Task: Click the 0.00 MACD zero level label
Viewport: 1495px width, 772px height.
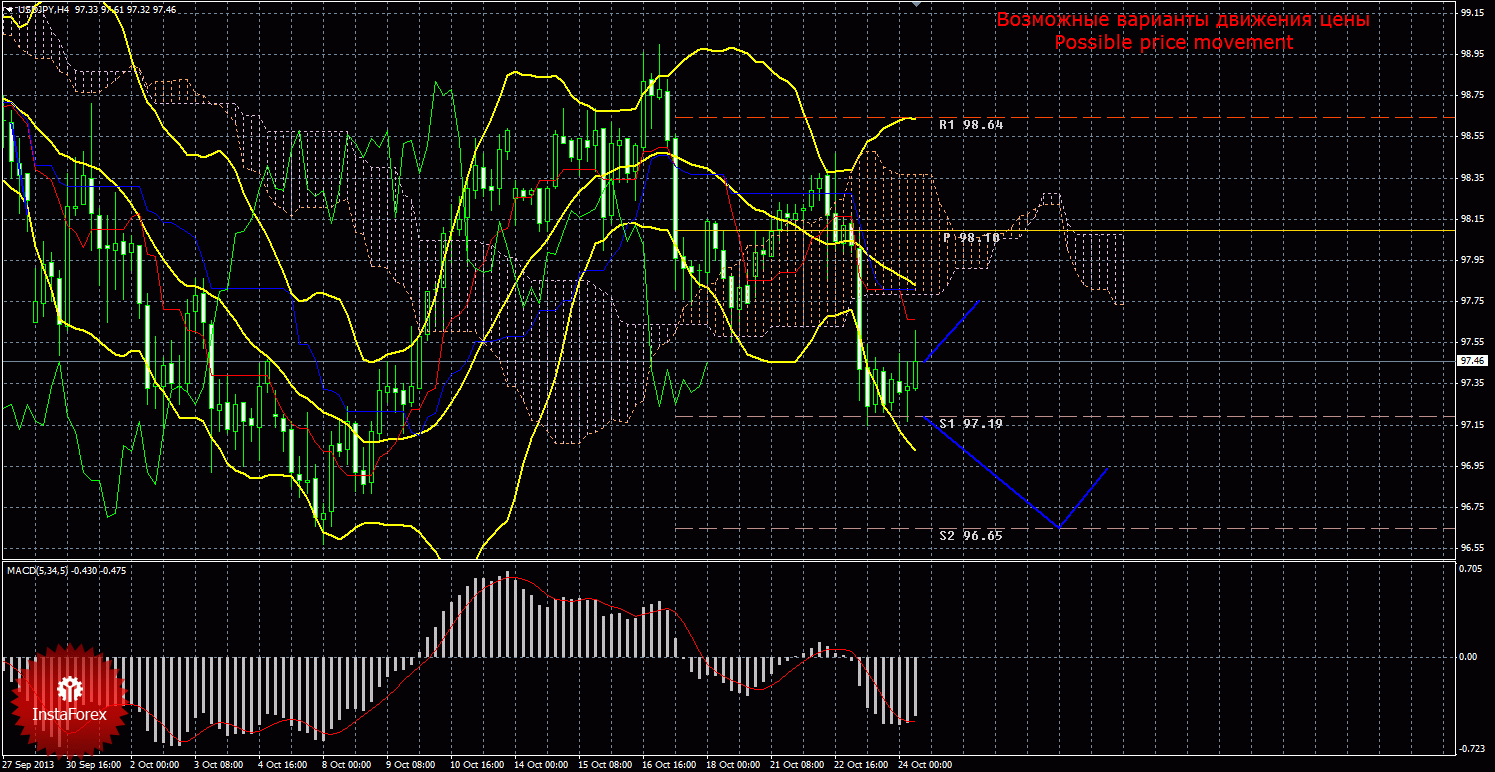Action: [1468, 657]
